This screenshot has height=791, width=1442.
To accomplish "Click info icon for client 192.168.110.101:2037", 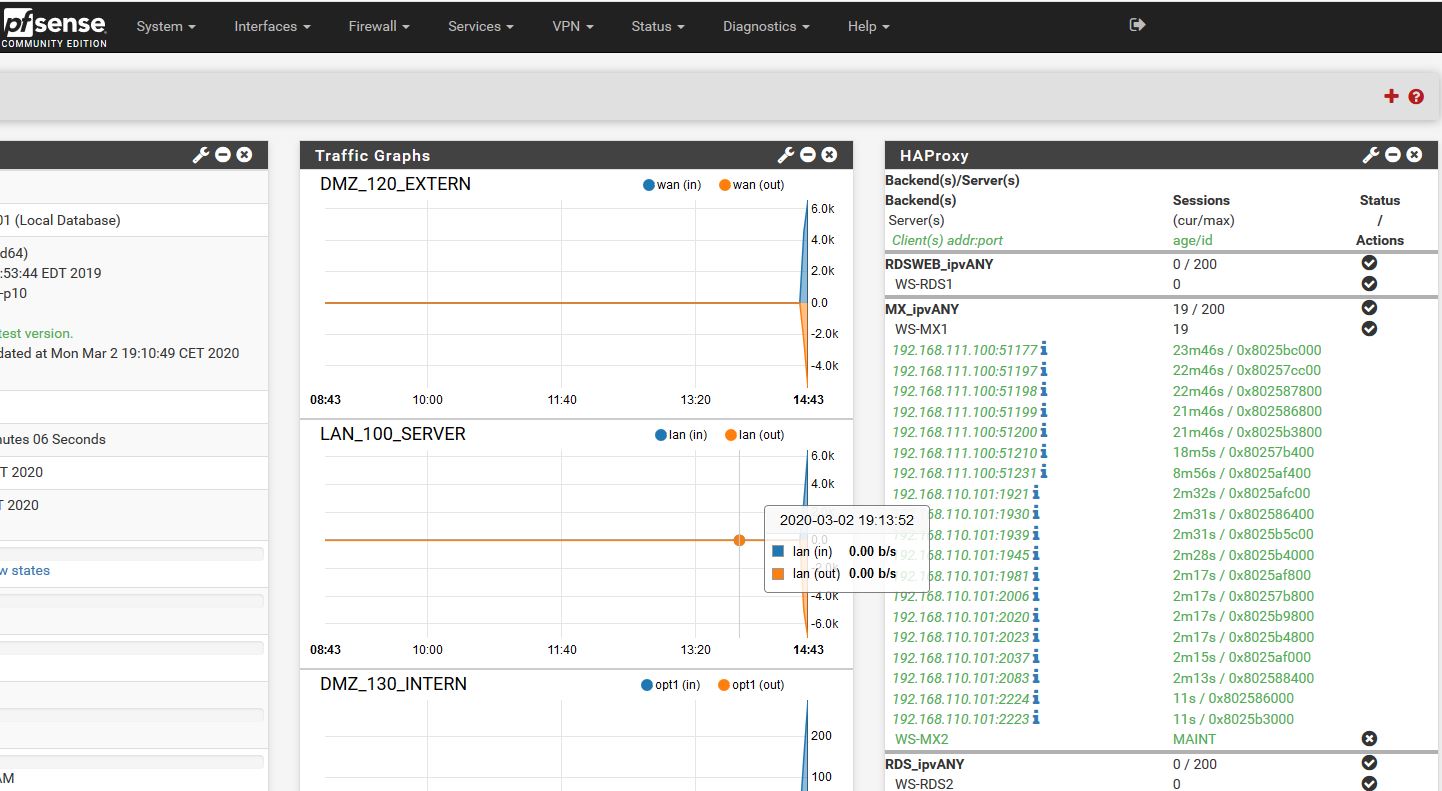I will coord(1036,657).
